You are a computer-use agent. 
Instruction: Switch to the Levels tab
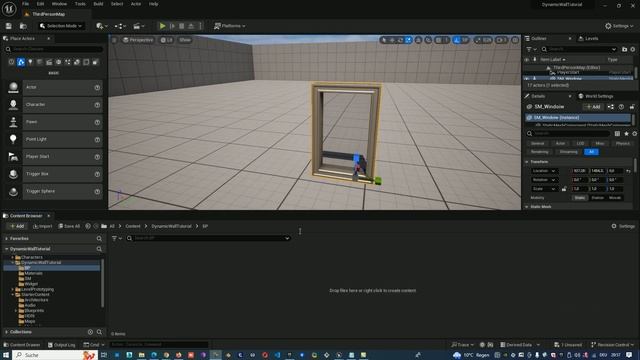[588, 38]
